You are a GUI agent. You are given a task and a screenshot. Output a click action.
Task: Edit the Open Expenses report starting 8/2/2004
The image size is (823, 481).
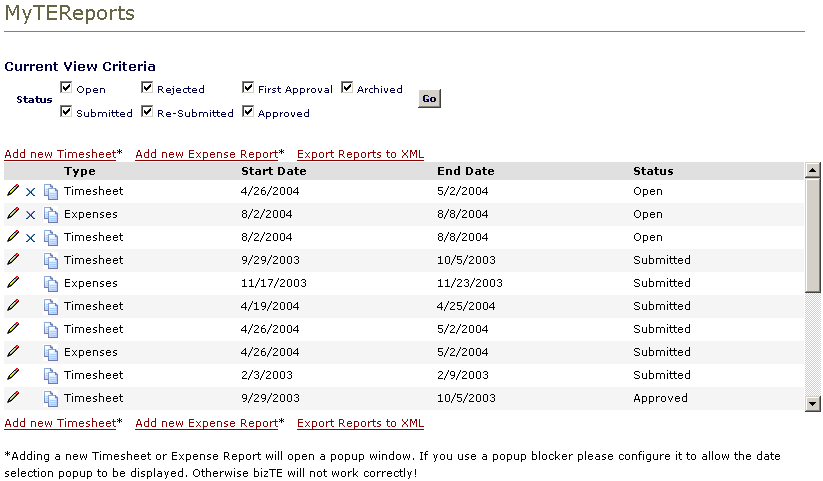[x=13, y=214]
